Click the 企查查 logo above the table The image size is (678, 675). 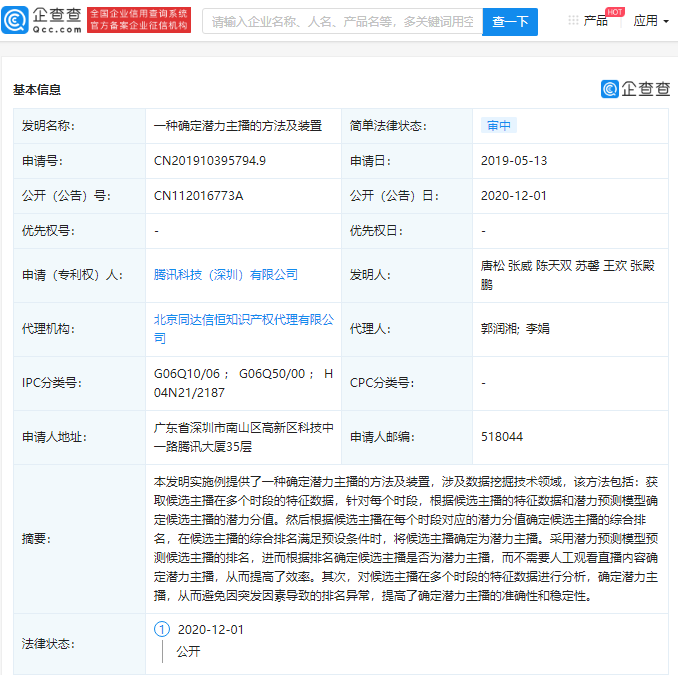coord(636,89)
